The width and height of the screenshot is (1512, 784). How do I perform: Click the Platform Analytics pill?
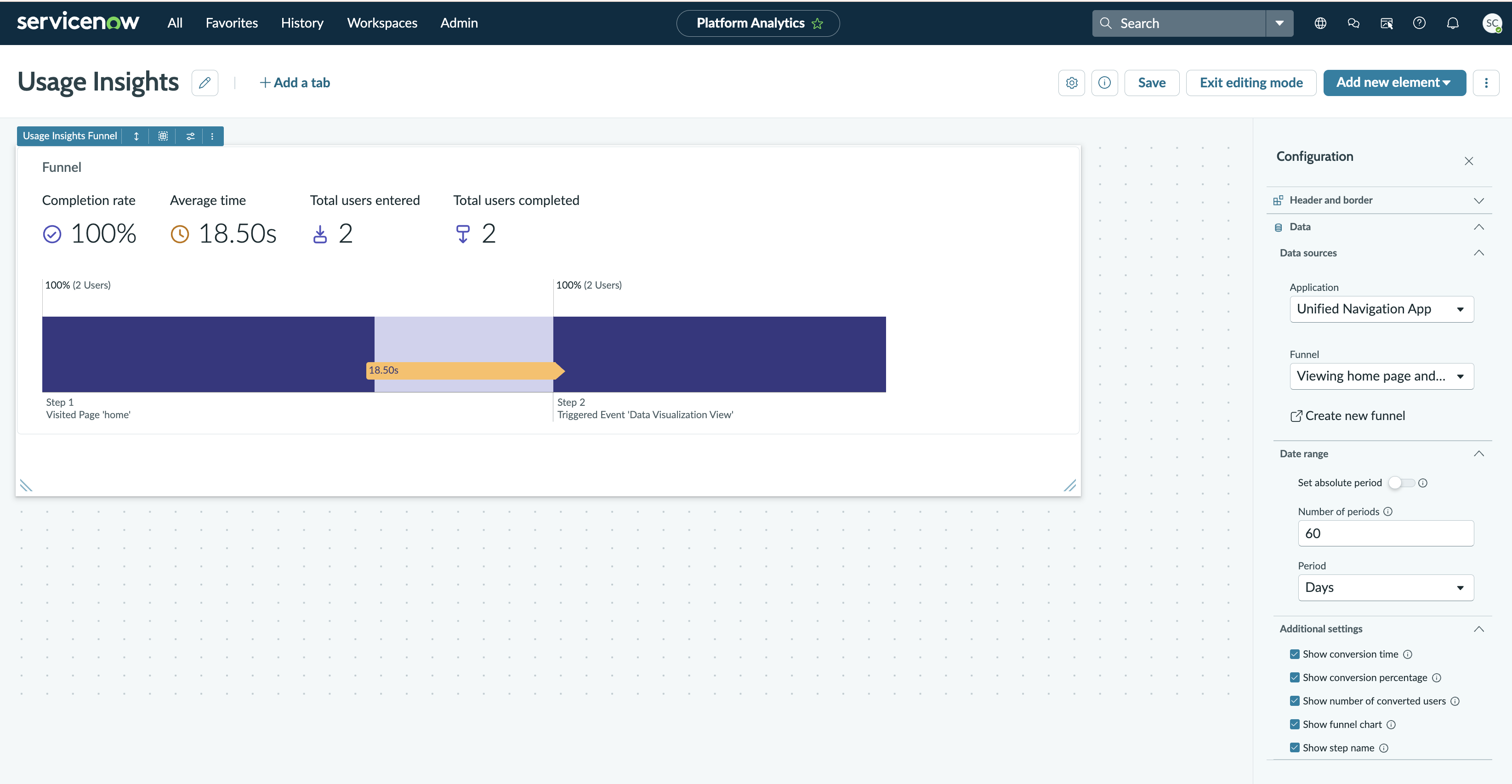pos(758,23)
